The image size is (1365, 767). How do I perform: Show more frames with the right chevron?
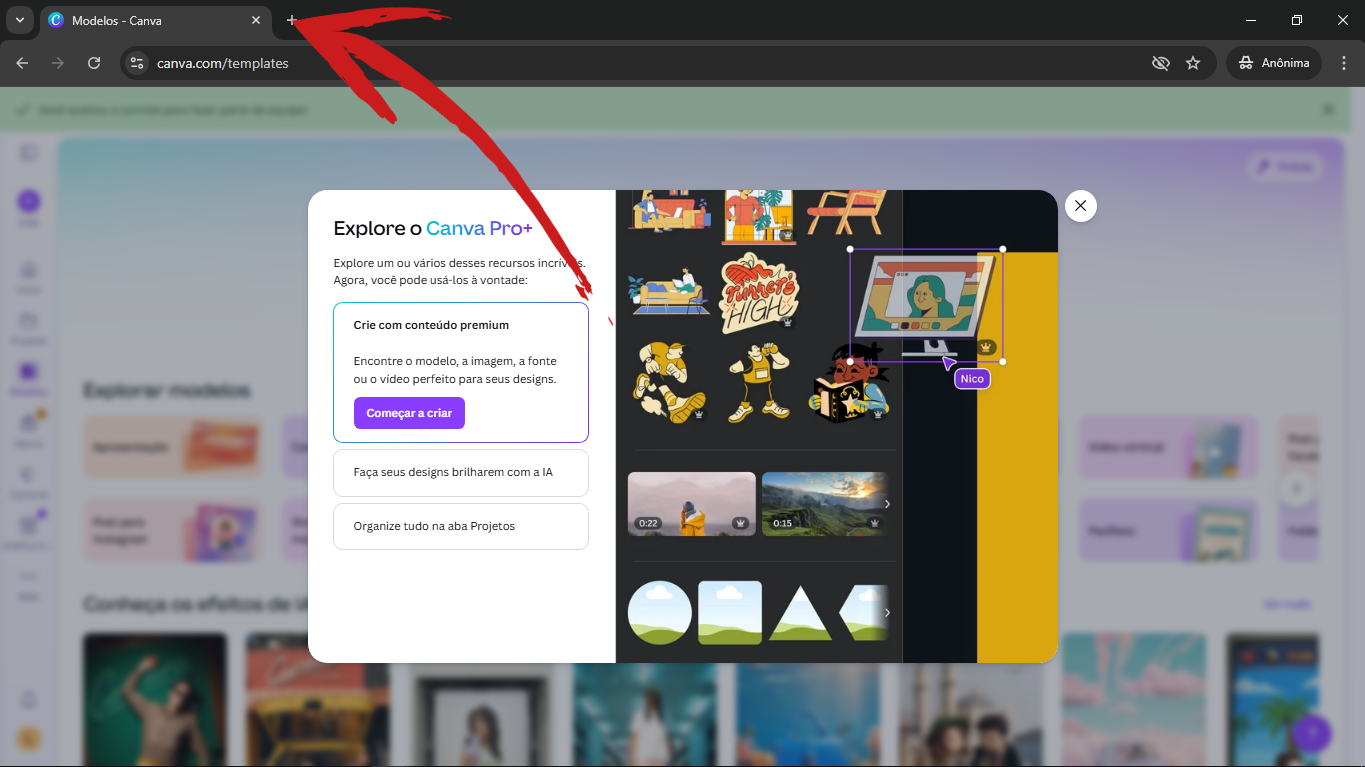tap(887, 613)
